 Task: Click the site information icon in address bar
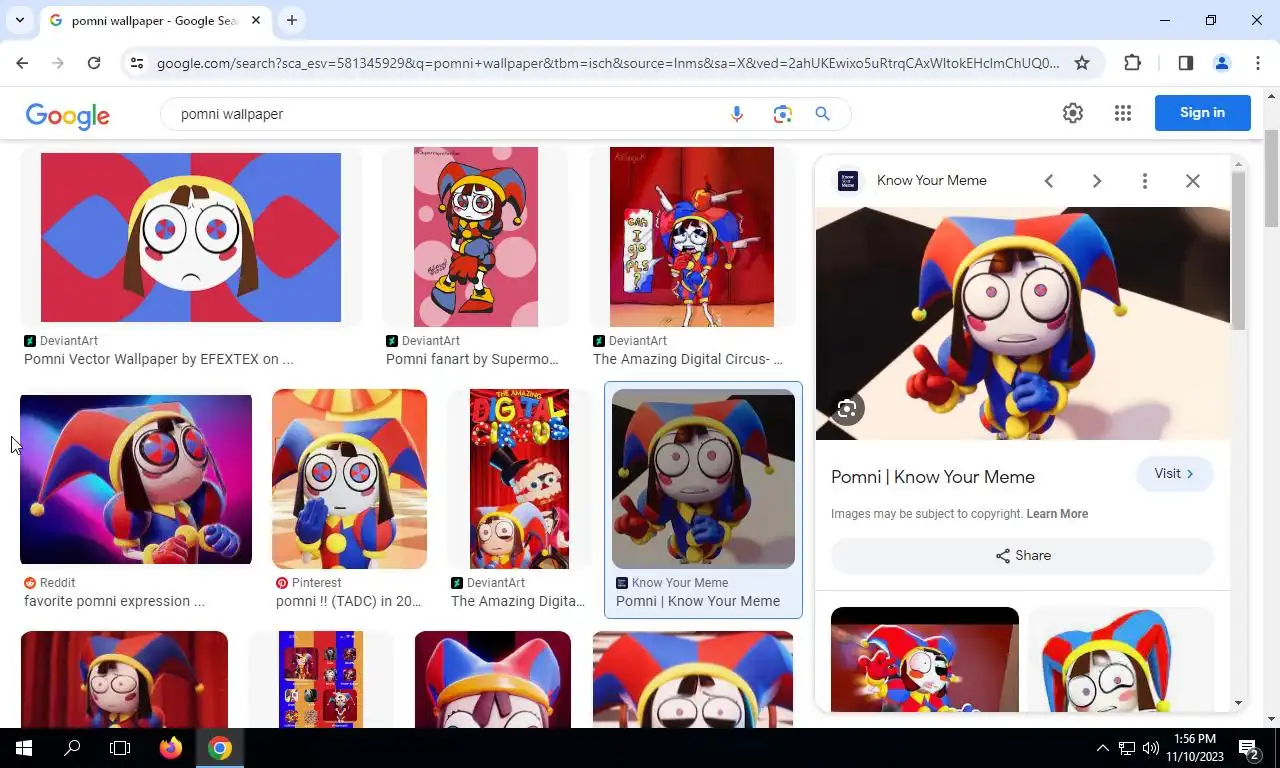pyautogui.click(x=137, y=63)
